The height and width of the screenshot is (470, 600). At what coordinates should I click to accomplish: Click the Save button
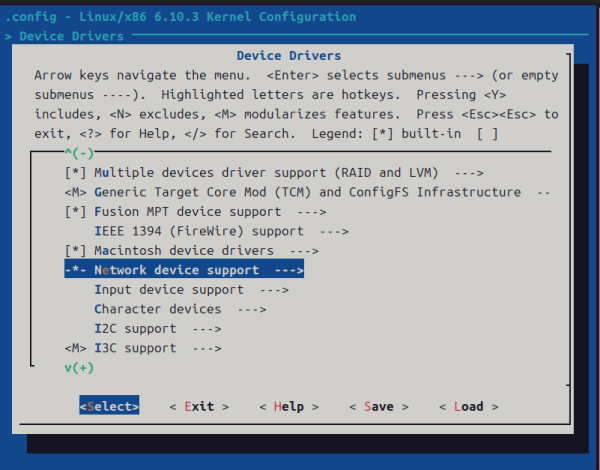point(379,406)
